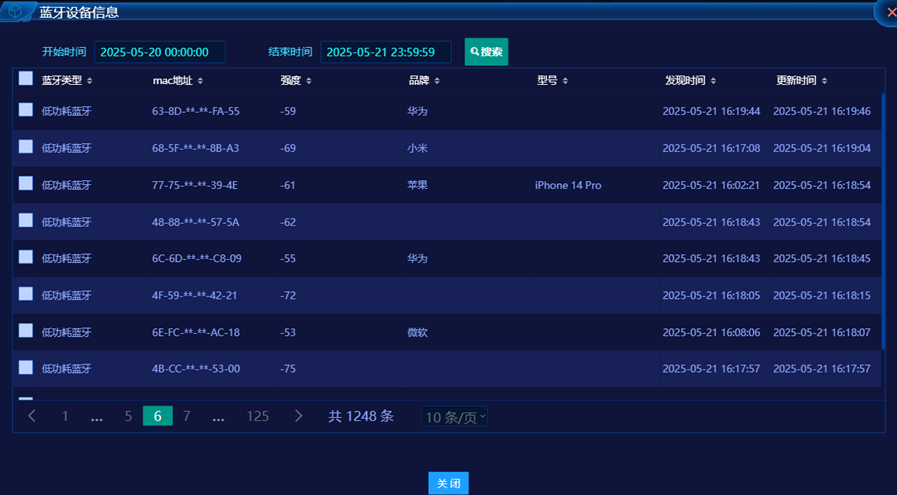Click the iPhone 14 Pro model cell
897x495 pixels.
click(x=568, y=185)
